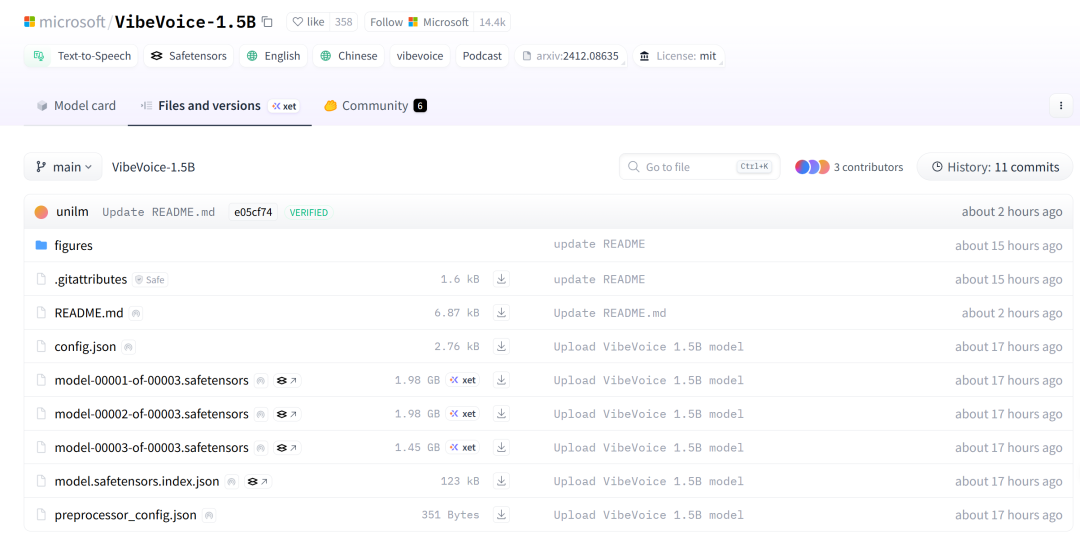Viewport: 1080px width, 548px height.
Task: Download model-00001-of-00003.safetensors
Action: click(x=501, y=380)
